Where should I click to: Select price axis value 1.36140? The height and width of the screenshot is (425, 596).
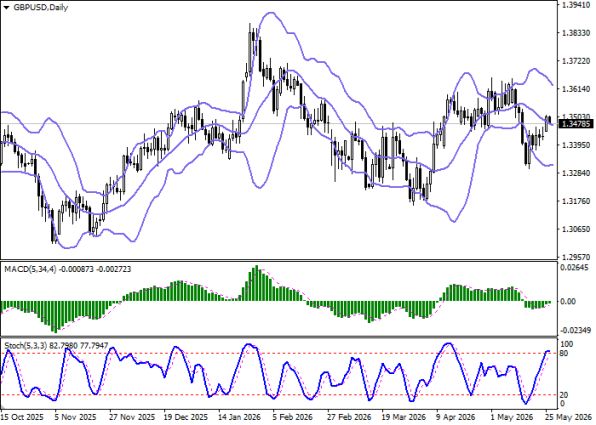[576, 89]
